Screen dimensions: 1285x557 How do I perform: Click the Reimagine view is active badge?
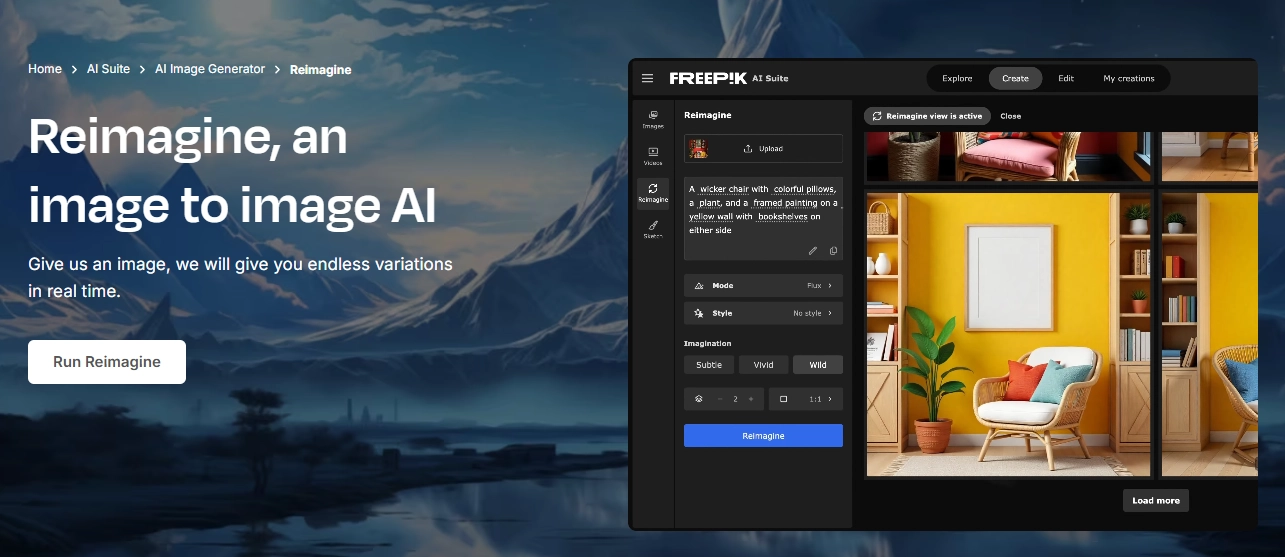point(927,116)
